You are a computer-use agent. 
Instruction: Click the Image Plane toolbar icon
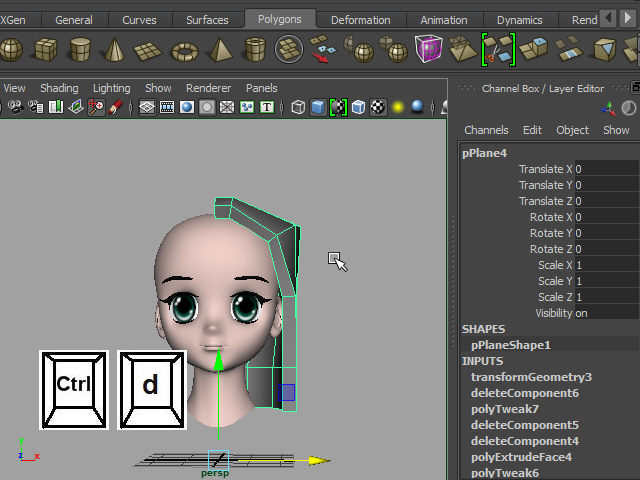tap(76, 107)
